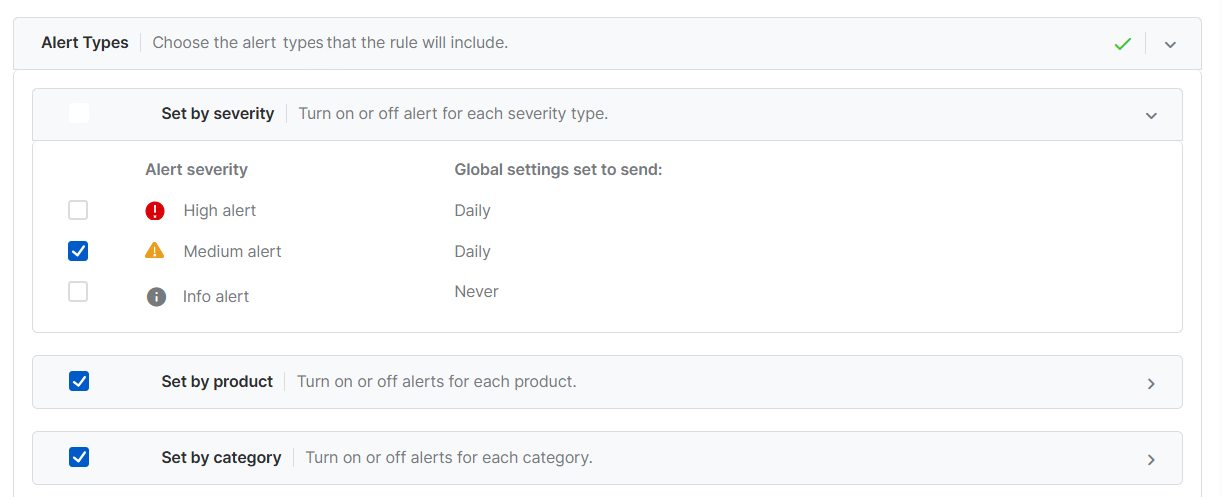Click the Set by severity heading
The image size is (1222, 497).
217,114
